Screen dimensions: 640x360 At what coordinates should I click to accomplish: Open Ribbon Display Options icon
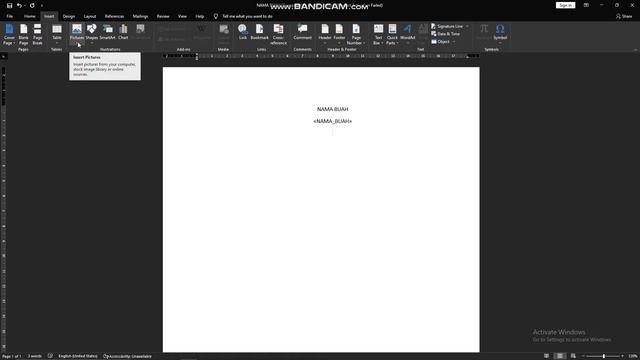pos(586,5)
